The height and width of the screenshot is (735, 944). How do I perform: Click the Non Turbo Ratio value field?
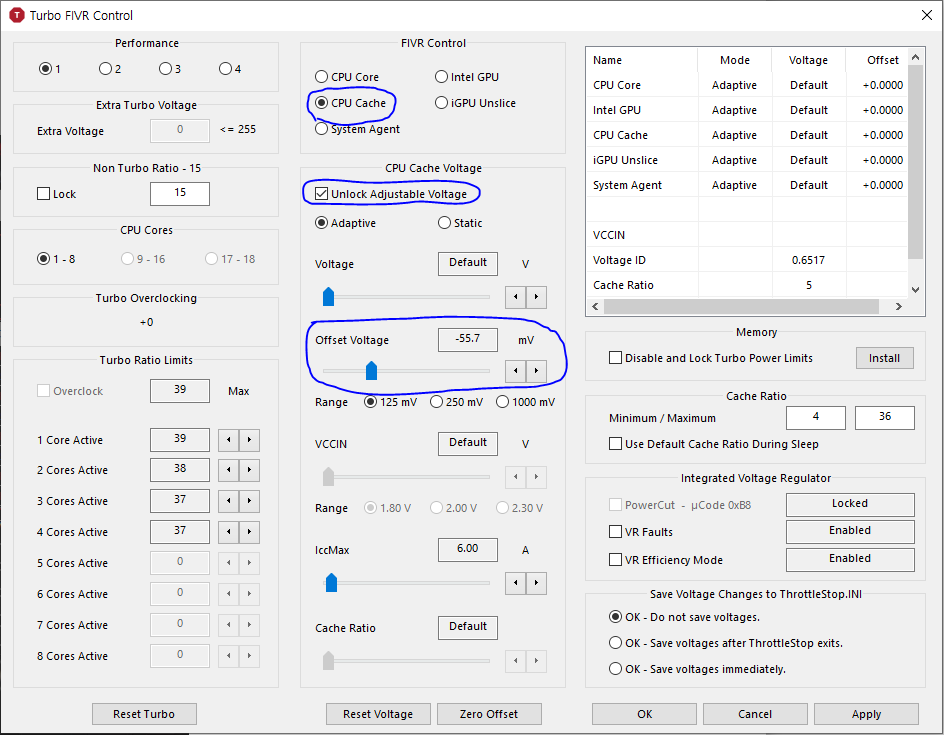point(180,193)
